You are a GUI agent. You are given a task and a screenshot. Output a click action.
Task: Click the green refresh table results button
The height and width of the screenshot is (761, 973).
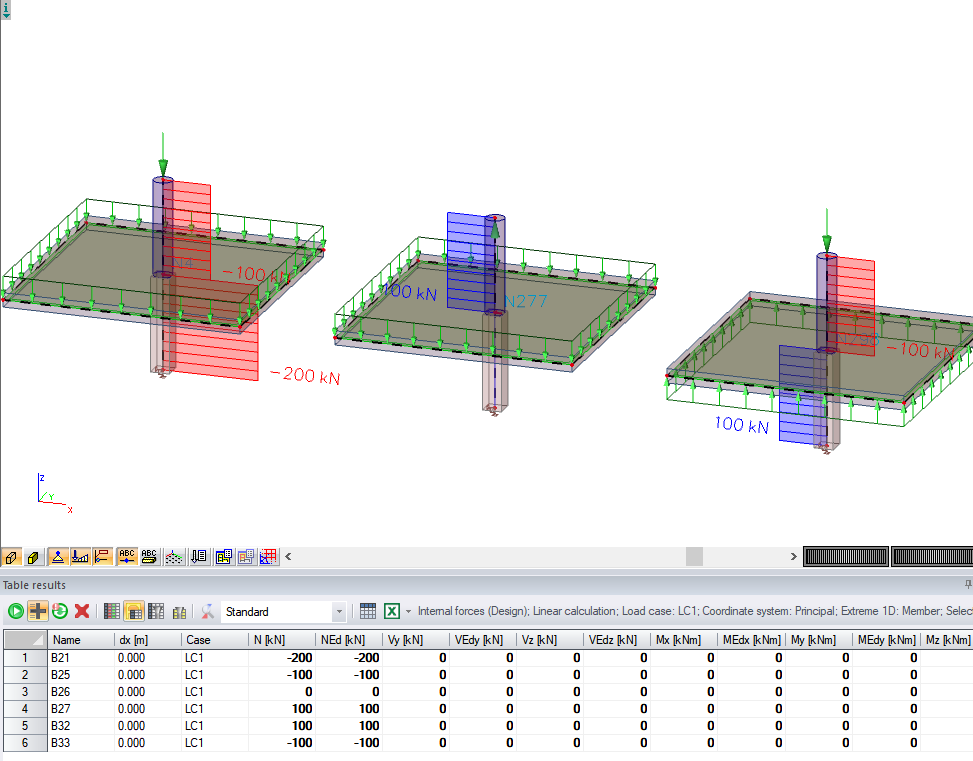[16, 611]
